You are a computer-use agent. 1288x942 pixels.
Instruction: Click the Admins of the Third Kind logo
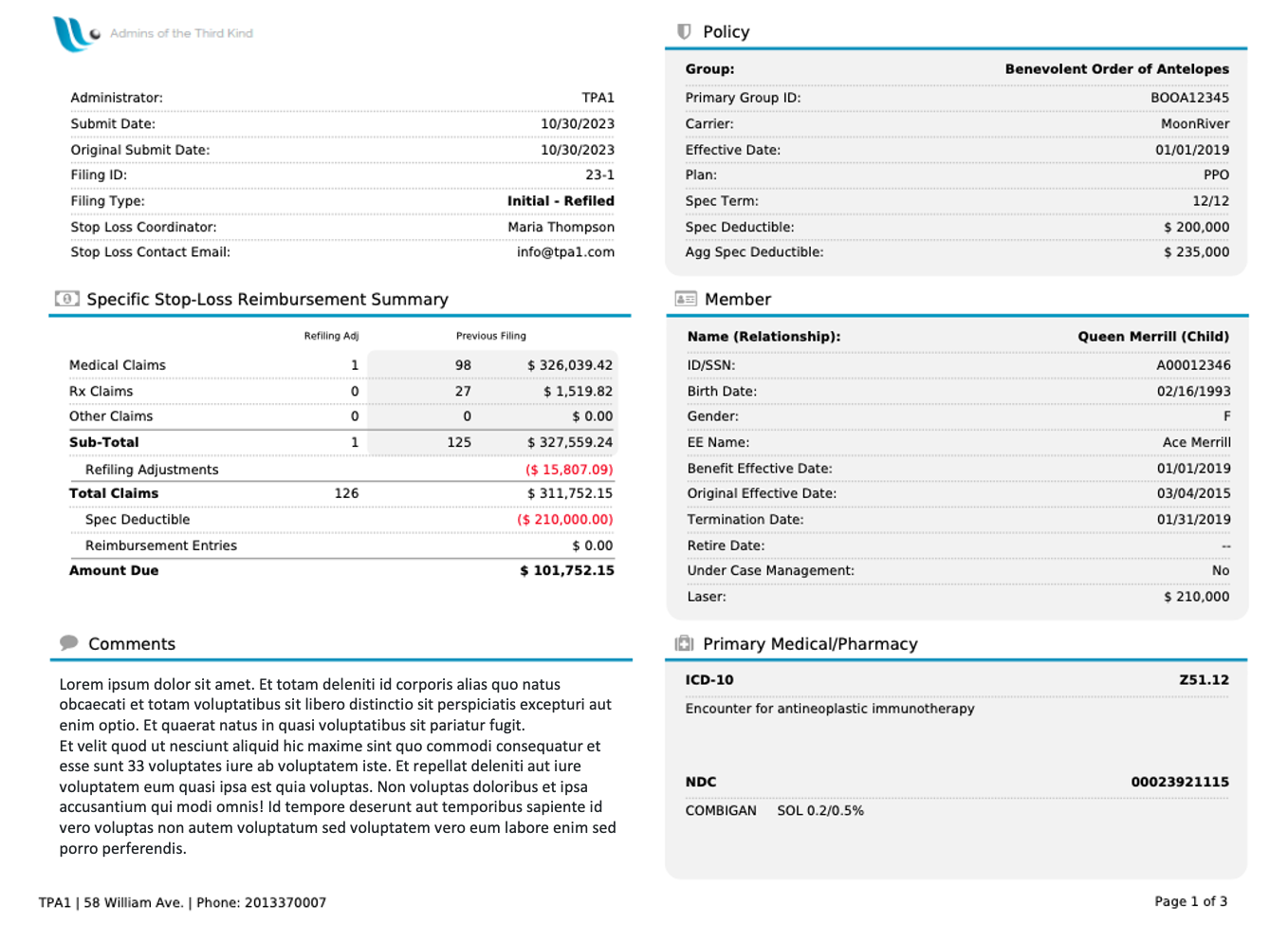(x=153, y=33)
